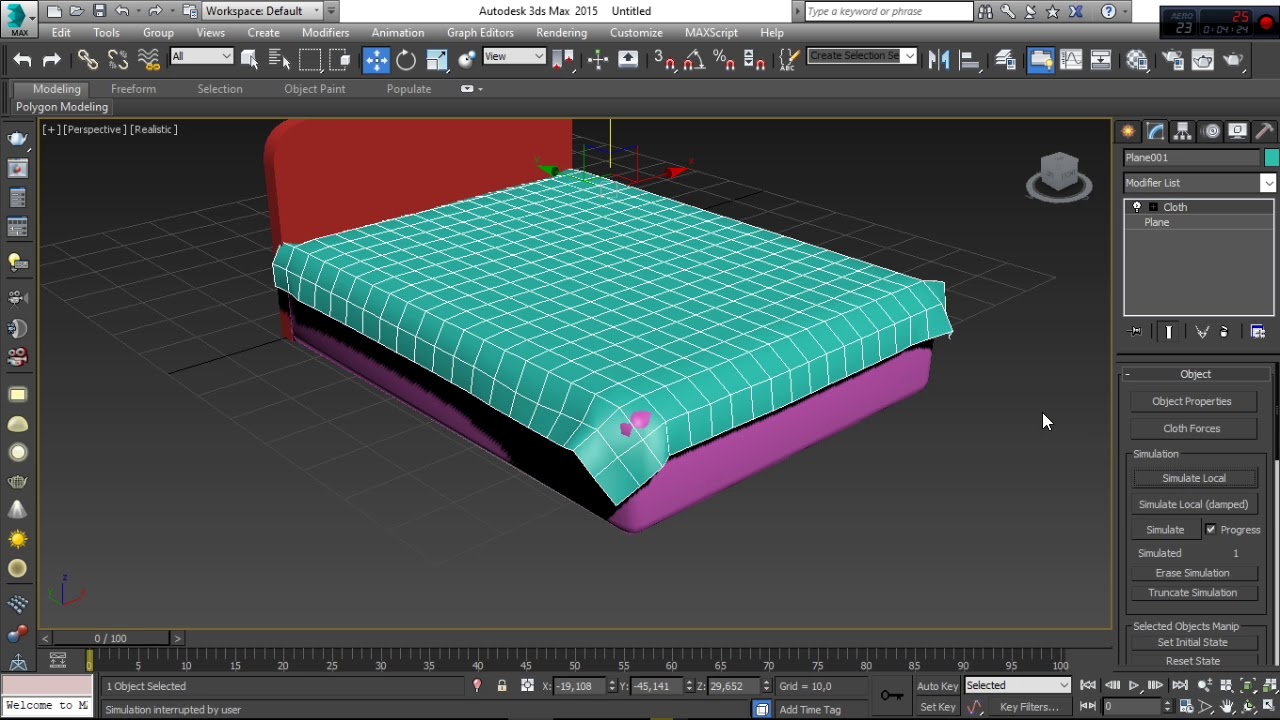
Task: Open the Rendered Frame Window
Action: (1203, 60)
